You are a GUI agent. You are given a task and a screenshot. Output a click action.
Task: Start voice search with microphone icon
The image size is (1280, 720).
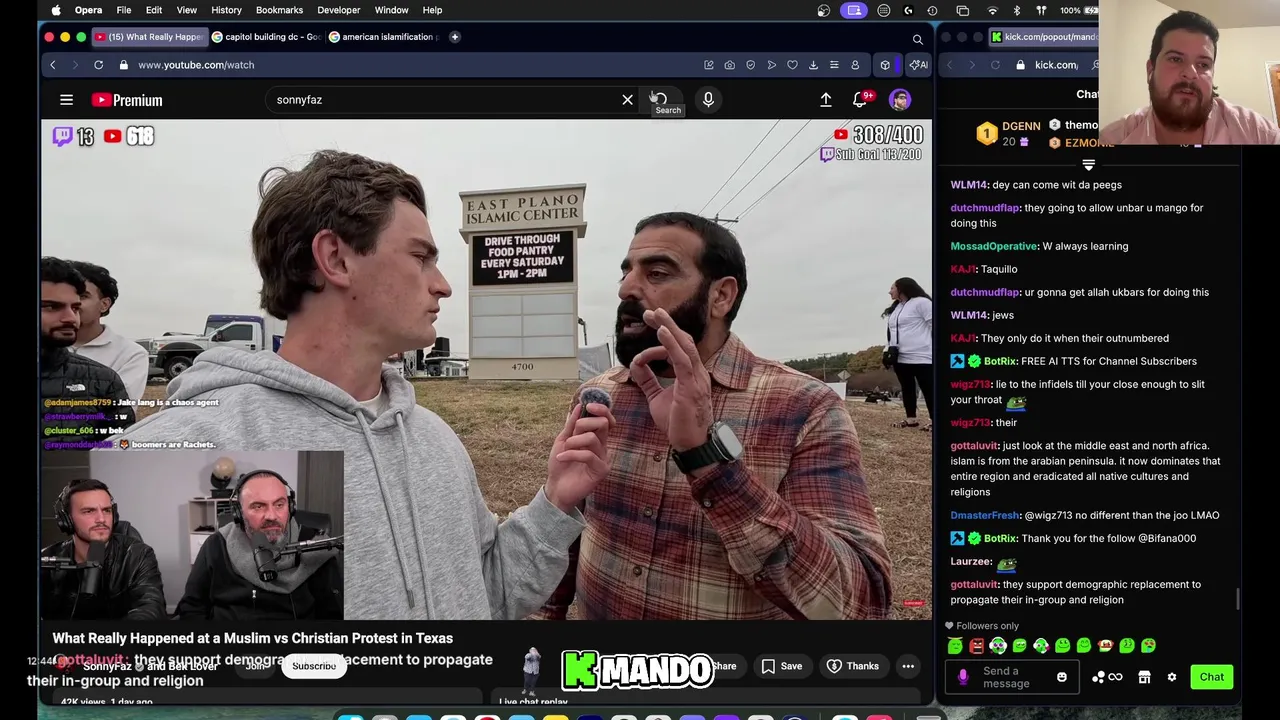tap(708, 100)
